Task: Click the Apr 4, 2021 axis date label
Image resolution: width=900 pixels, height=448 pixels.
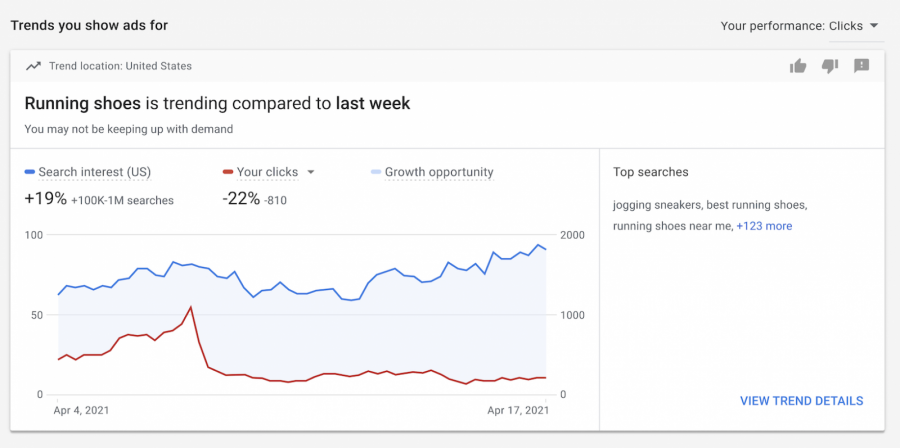Action: coord(80,411)
